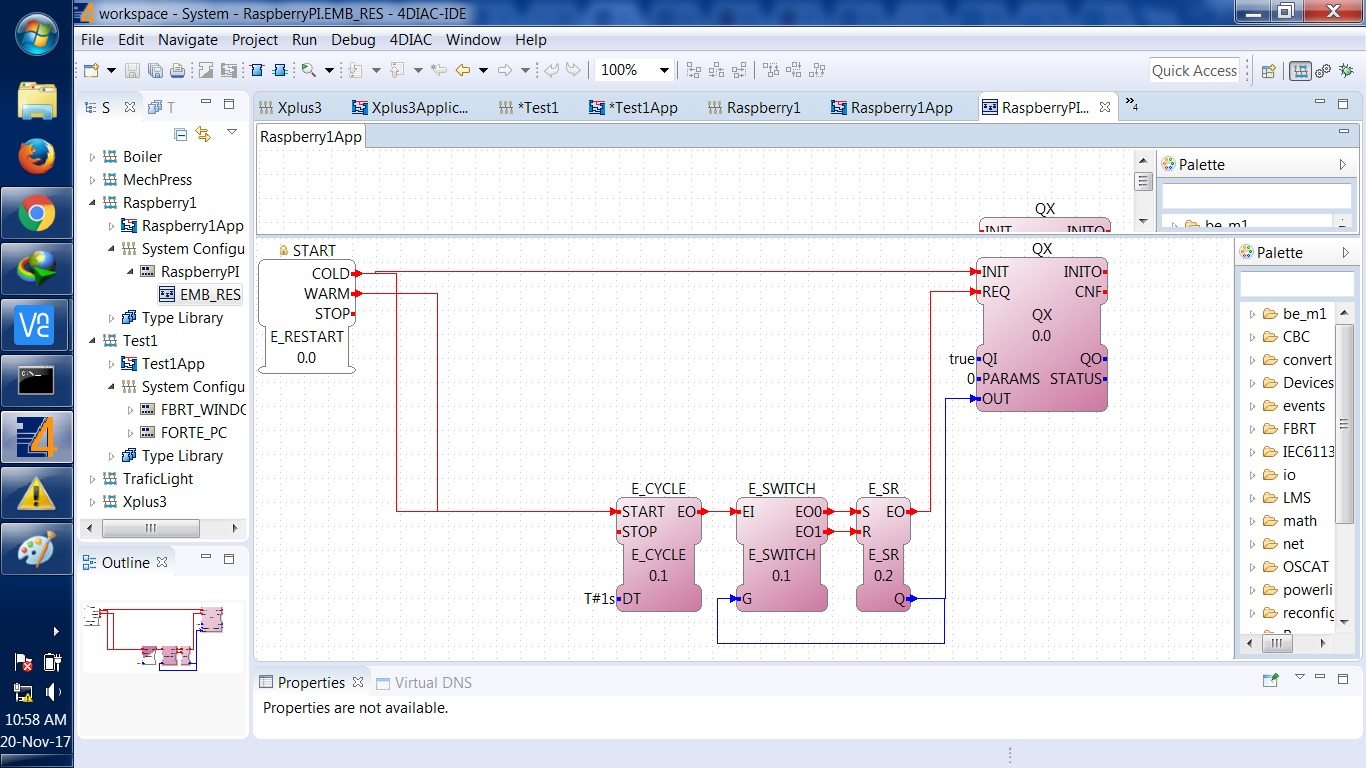Open the Back history dropdown arrow
This screenshot has height=768, width=1366.
483,70
